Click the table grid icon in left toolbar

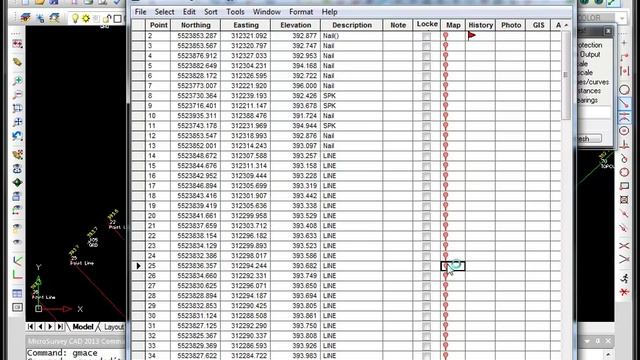[17, 293]
